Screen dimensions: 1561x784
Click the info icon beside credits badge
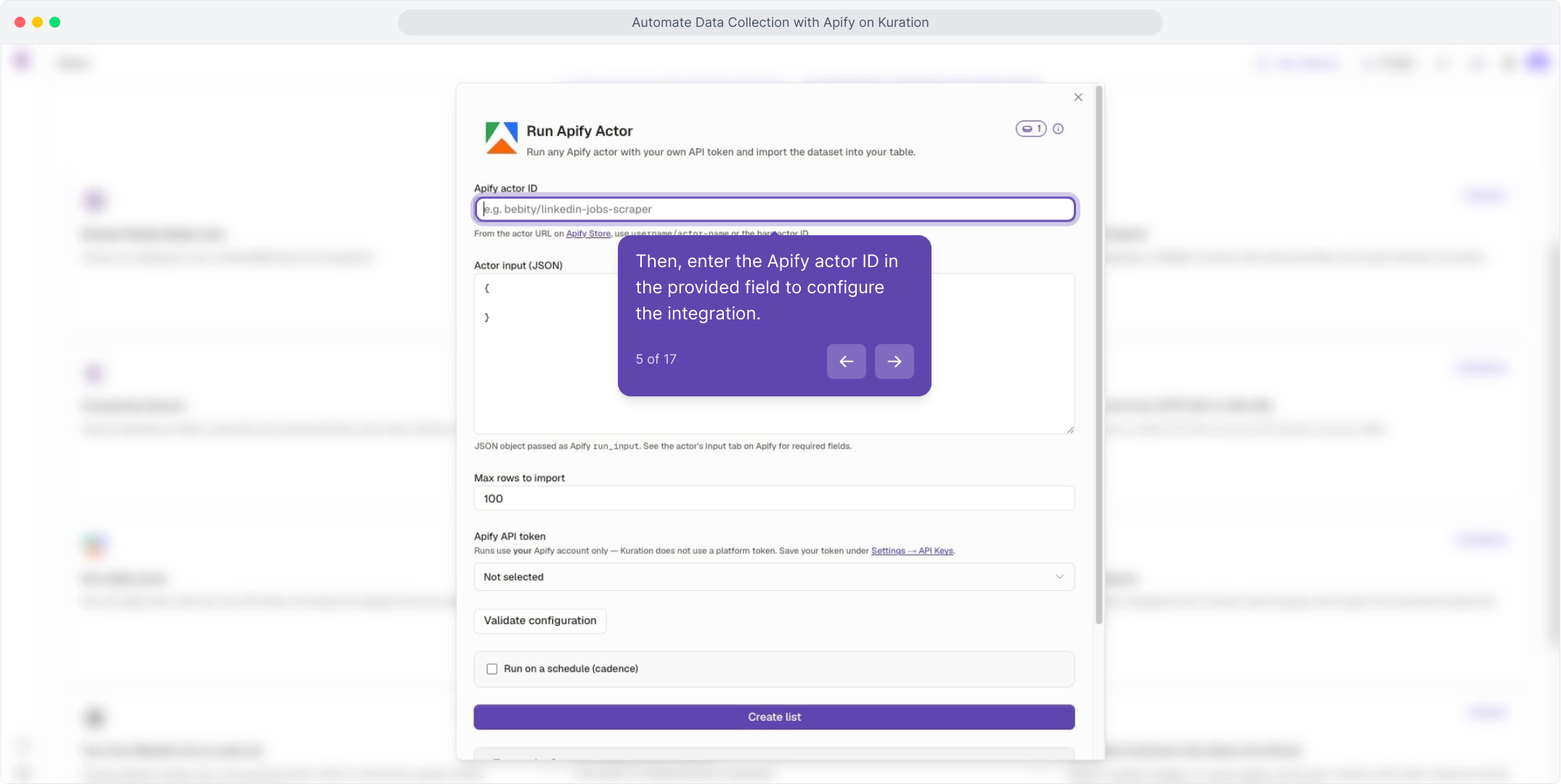tap(1059, 129)
